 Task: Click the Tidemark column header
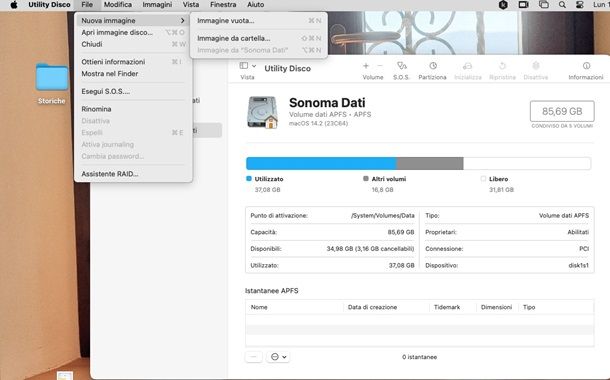click(x=447, y=307)
